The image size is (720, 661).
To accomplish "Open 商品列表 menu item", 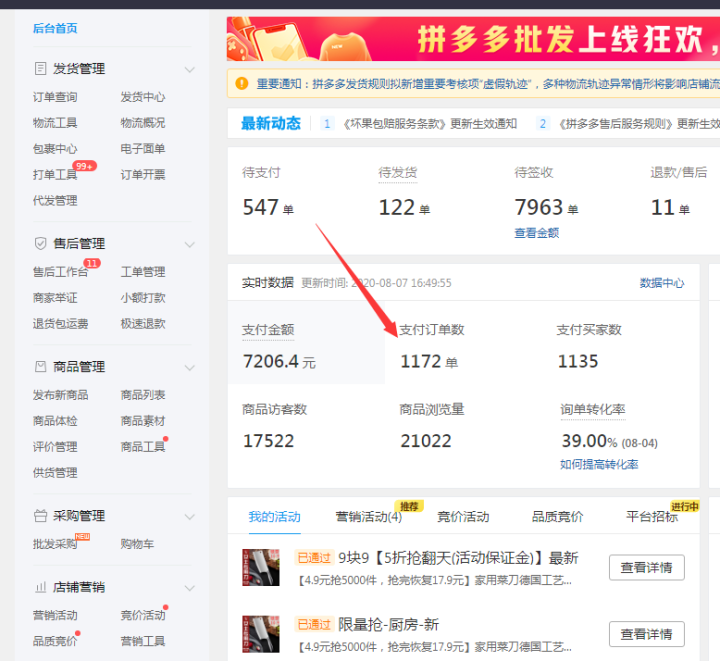I will [143, 395].
